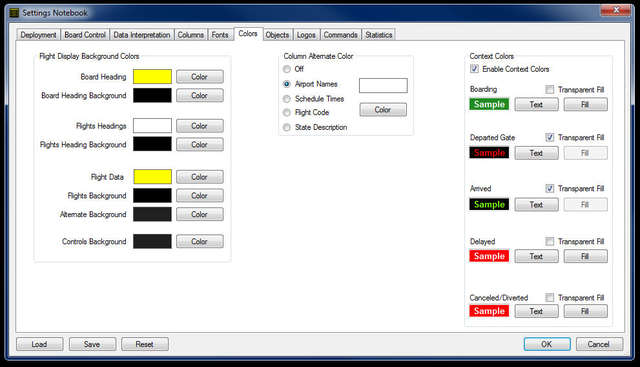Click Fill button for Boarding
The height and width of the screenshot is (367, 640).
coord(585,105)
